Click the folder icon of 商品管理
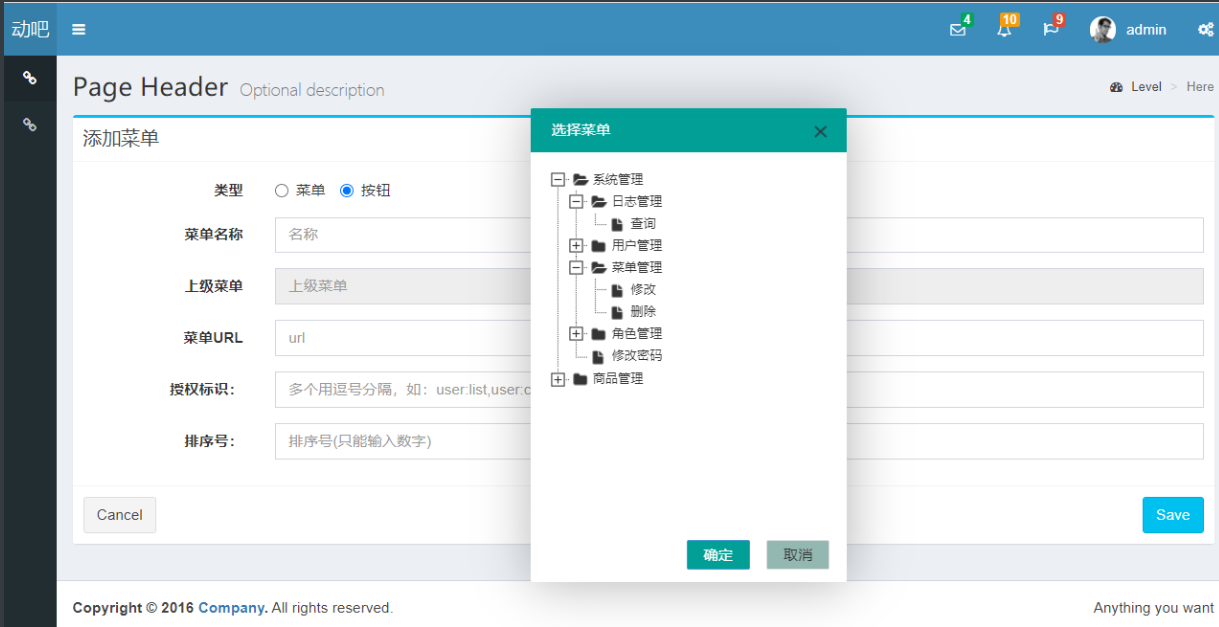Image resolution: width=1219 pixels, height=627 pixels. click(580, 379)
